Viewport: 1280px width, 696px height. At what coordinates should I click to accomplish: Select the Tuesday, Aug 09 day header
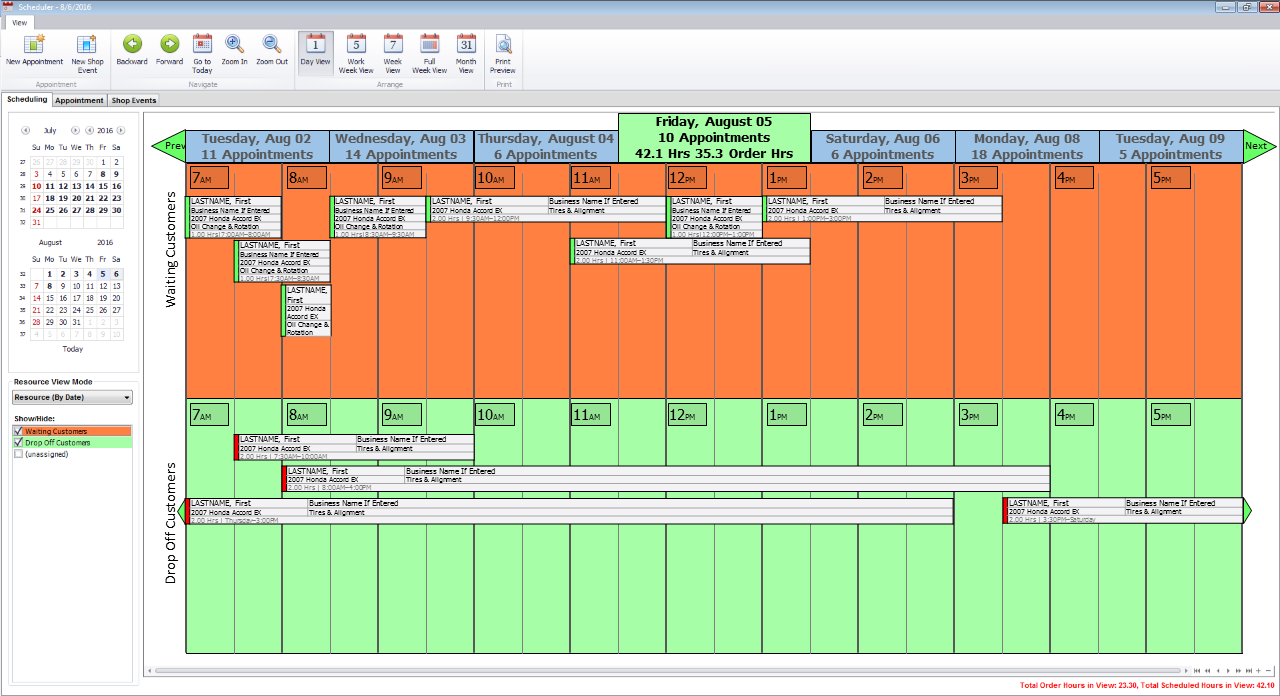[x=1171, y=146]
